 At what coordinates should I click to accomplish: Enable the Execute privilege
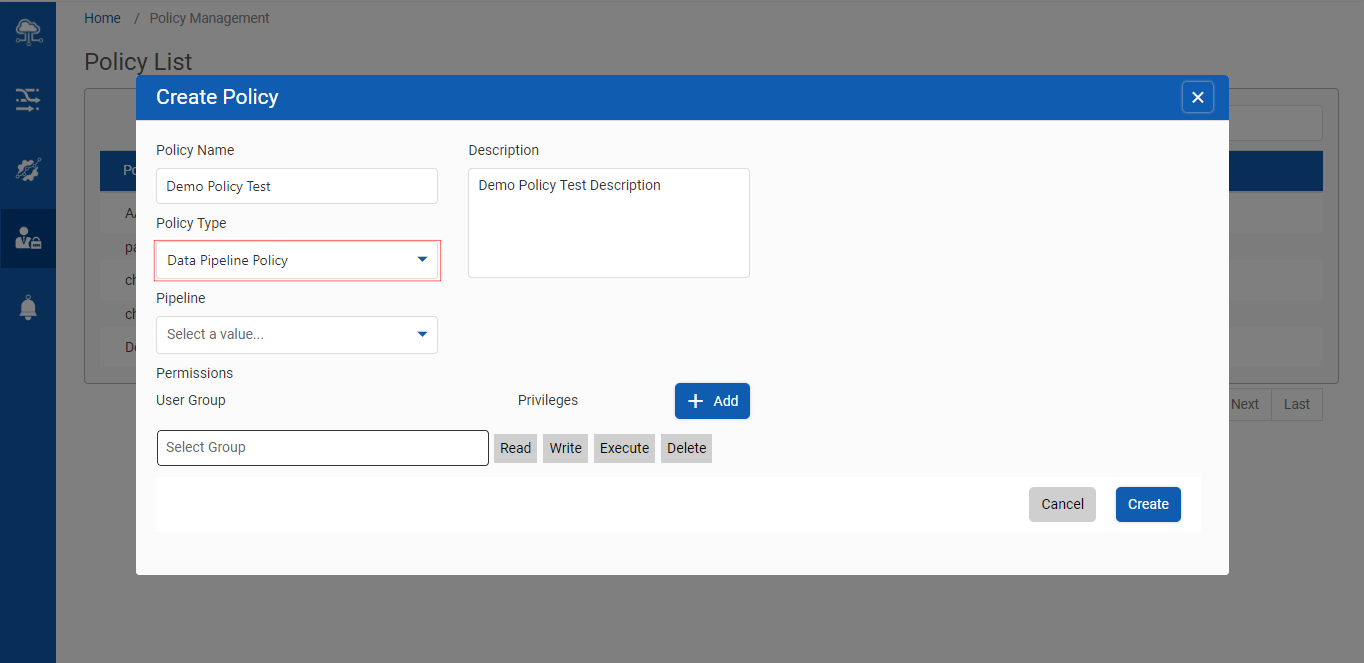[624, 448]
